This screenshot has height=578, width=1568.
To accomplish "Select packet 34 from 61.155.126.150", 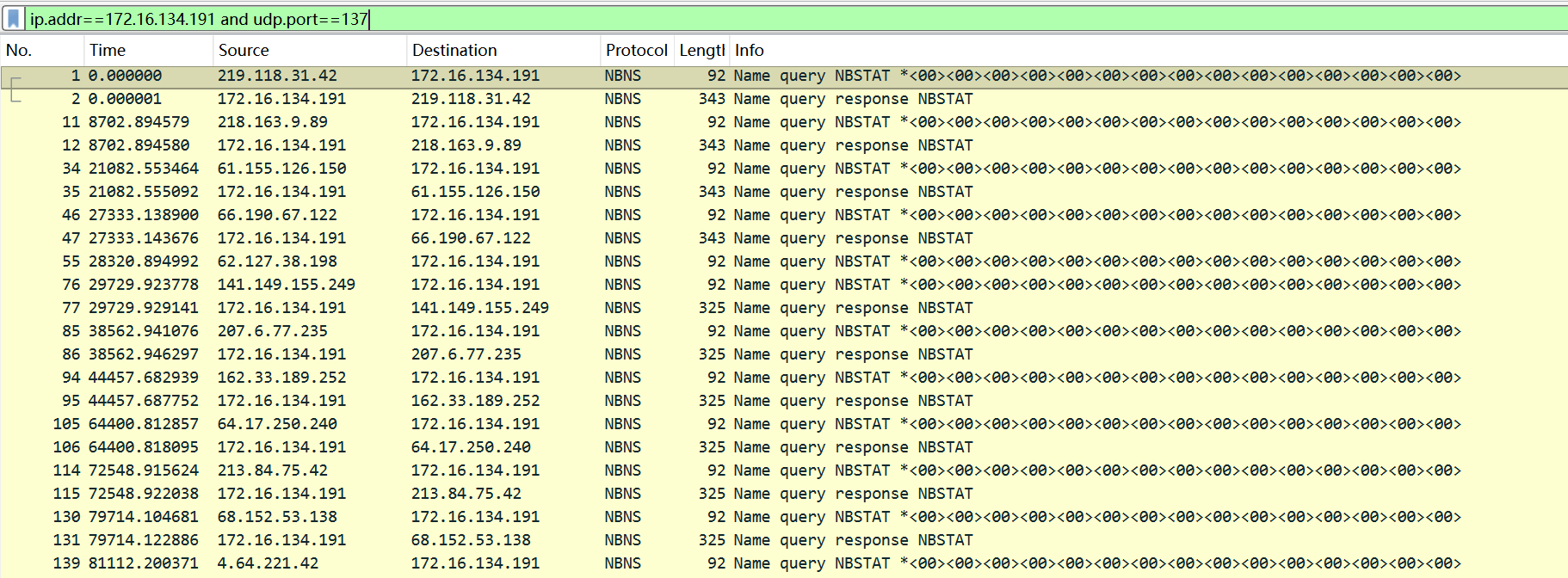I will coord(784,169).
